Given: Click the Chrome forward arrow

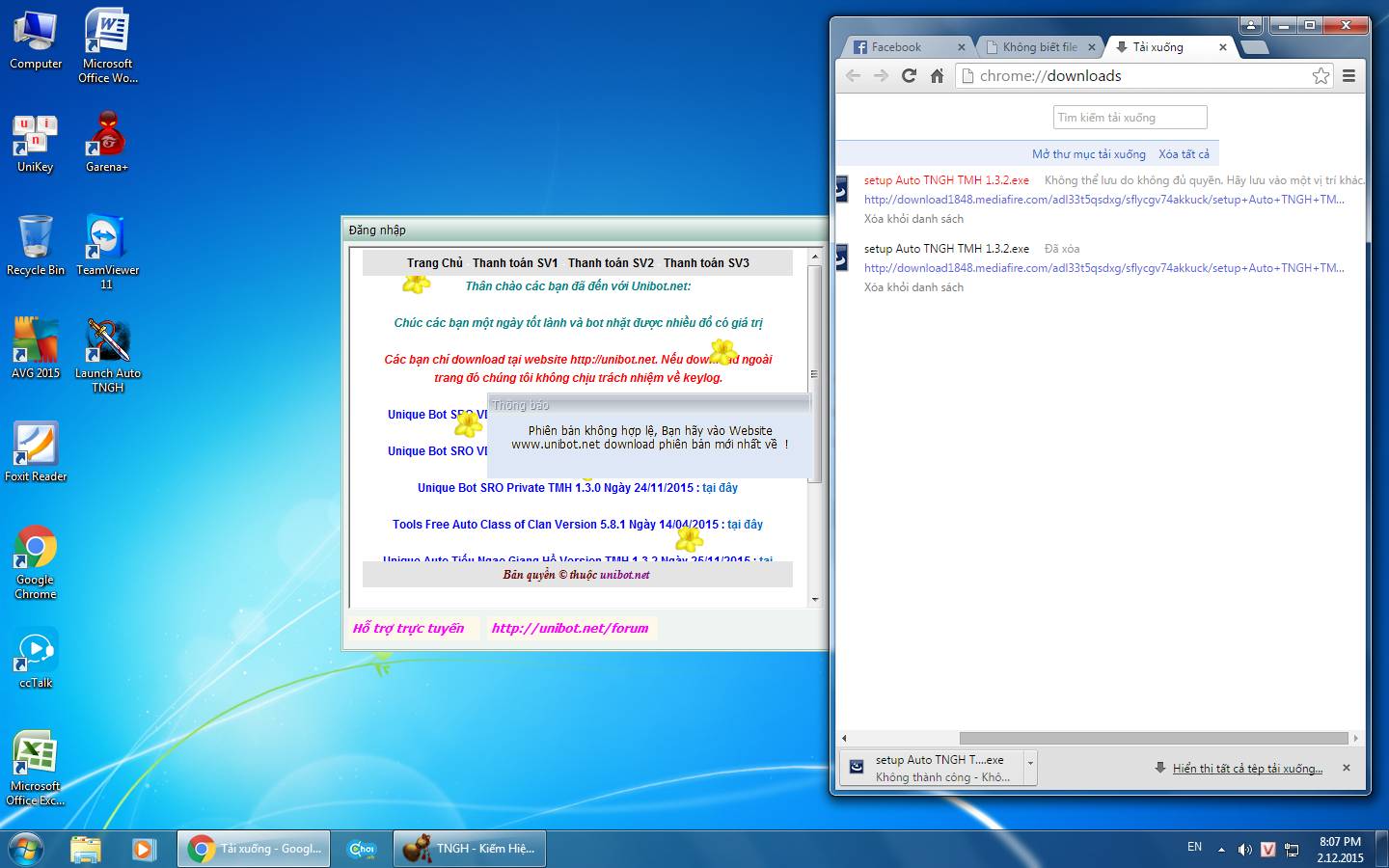Looking at the screenshot, I should click(x=881, y=75).
